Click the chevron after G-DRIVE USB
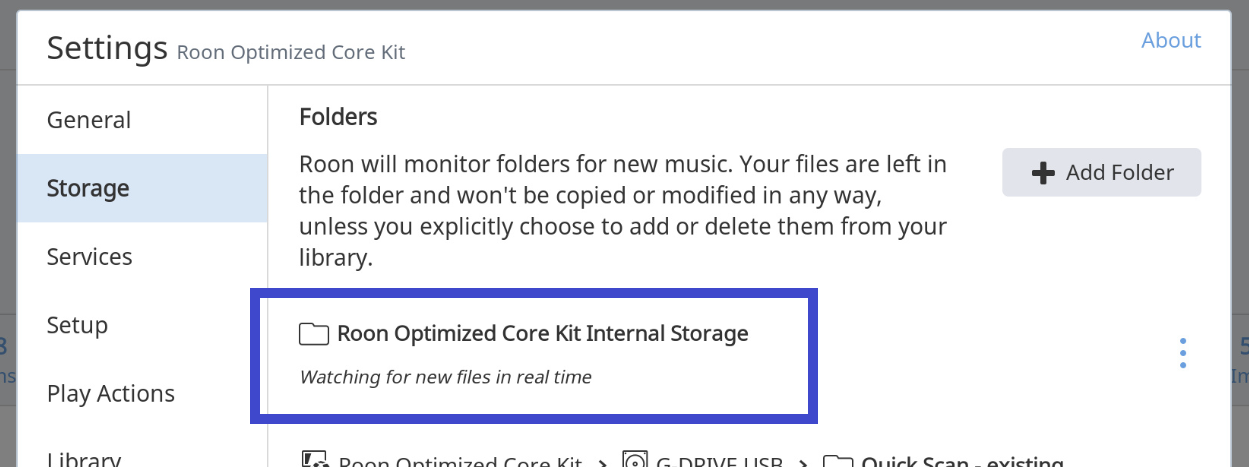This screenshot has width=1249, height=467. click(803, 463)
